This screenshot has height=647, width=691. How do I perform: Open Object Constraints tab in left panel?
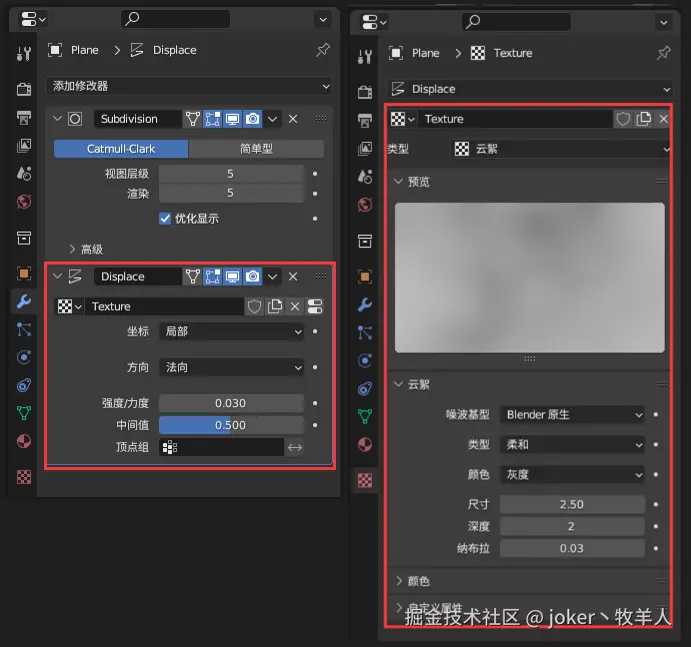click(24, 386)
